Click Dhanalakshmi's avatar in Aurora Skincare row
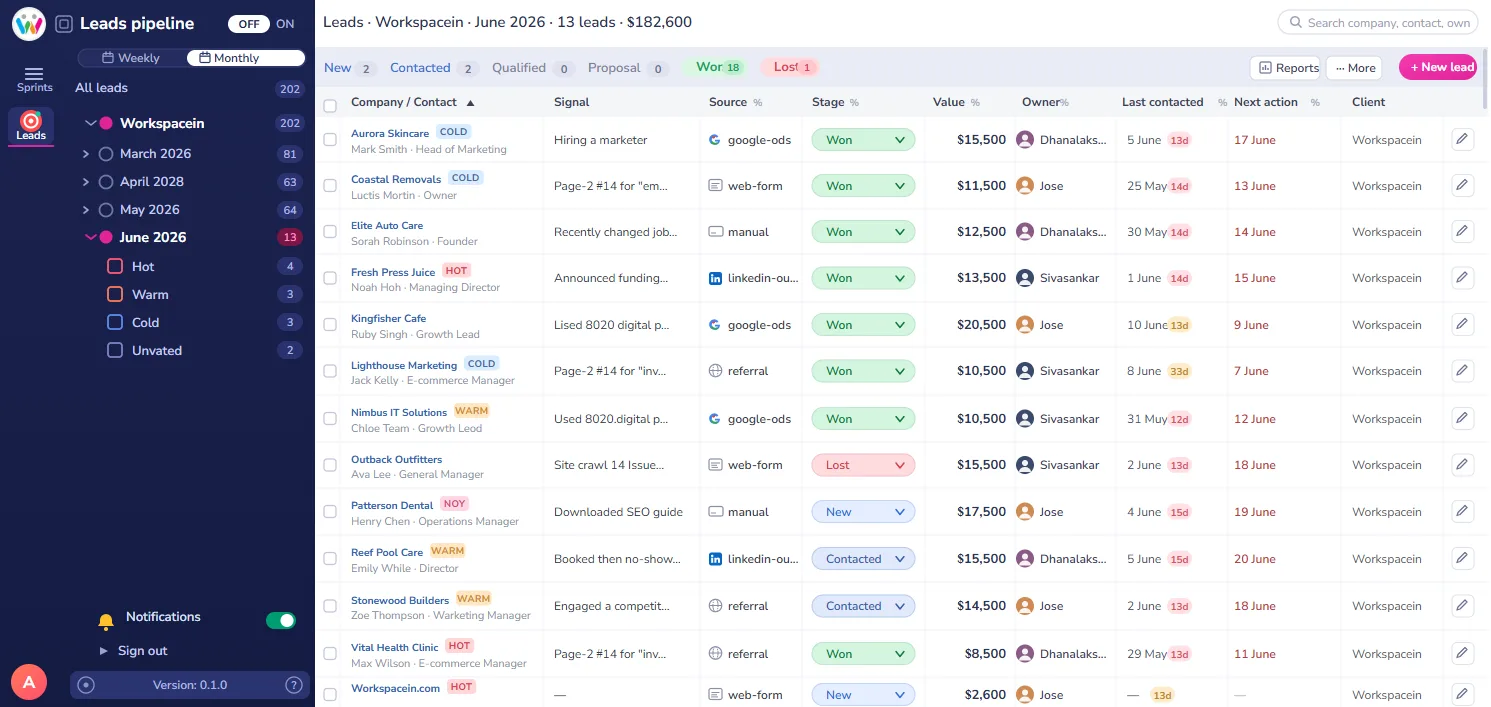 tap(1025, 140)
